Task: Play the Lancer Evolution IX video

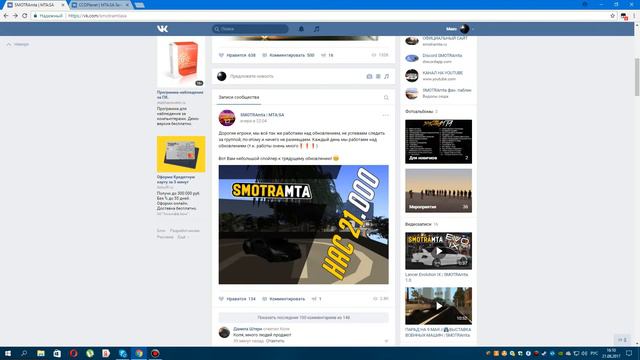Action: pos(438,251)
